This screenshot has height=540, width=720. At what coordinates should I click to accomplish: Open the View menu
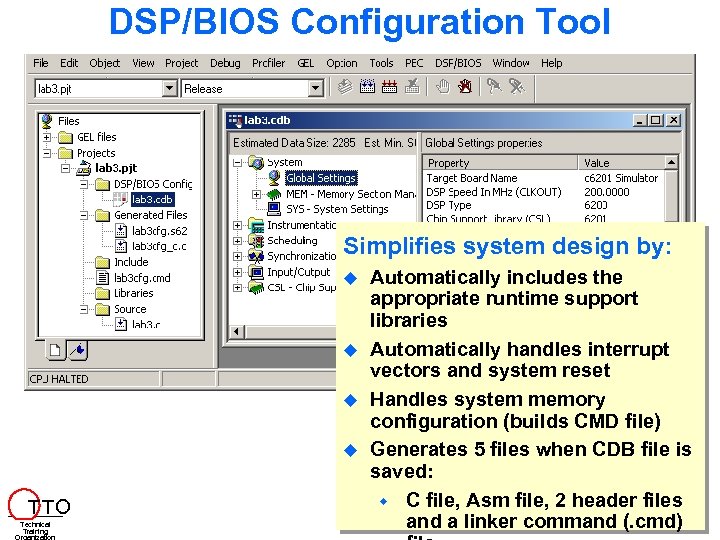pyautogui.click(x=143, y=63)
